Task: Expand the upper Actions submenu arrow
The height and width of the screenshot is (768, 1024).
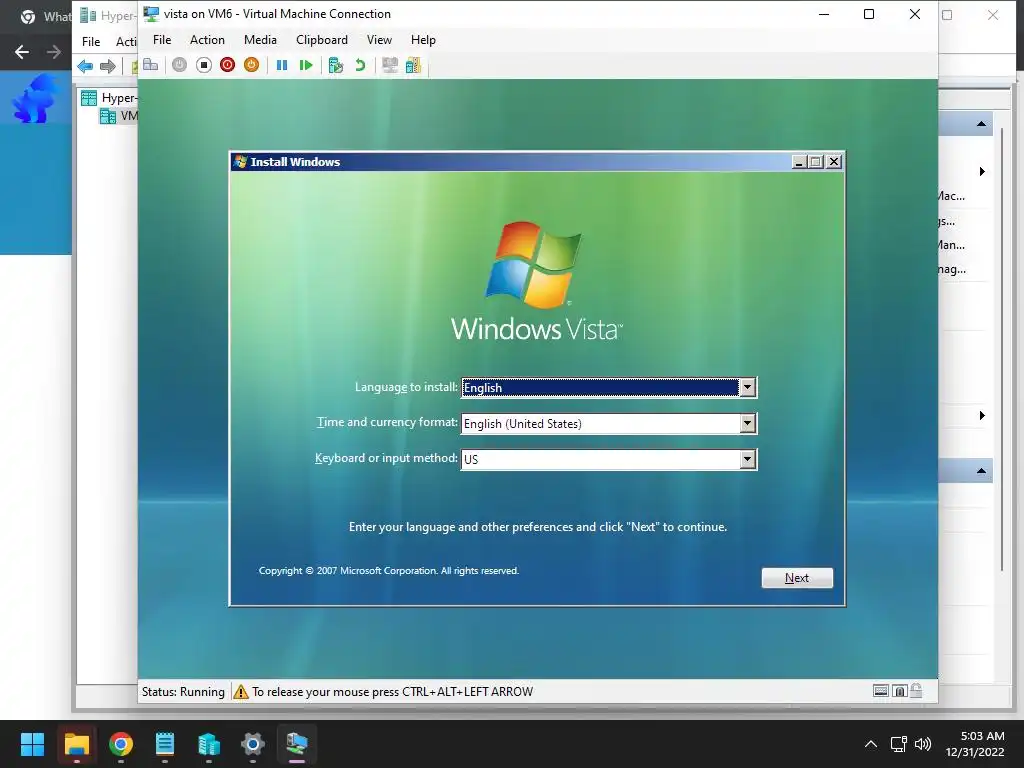Action: click(982, 172)
